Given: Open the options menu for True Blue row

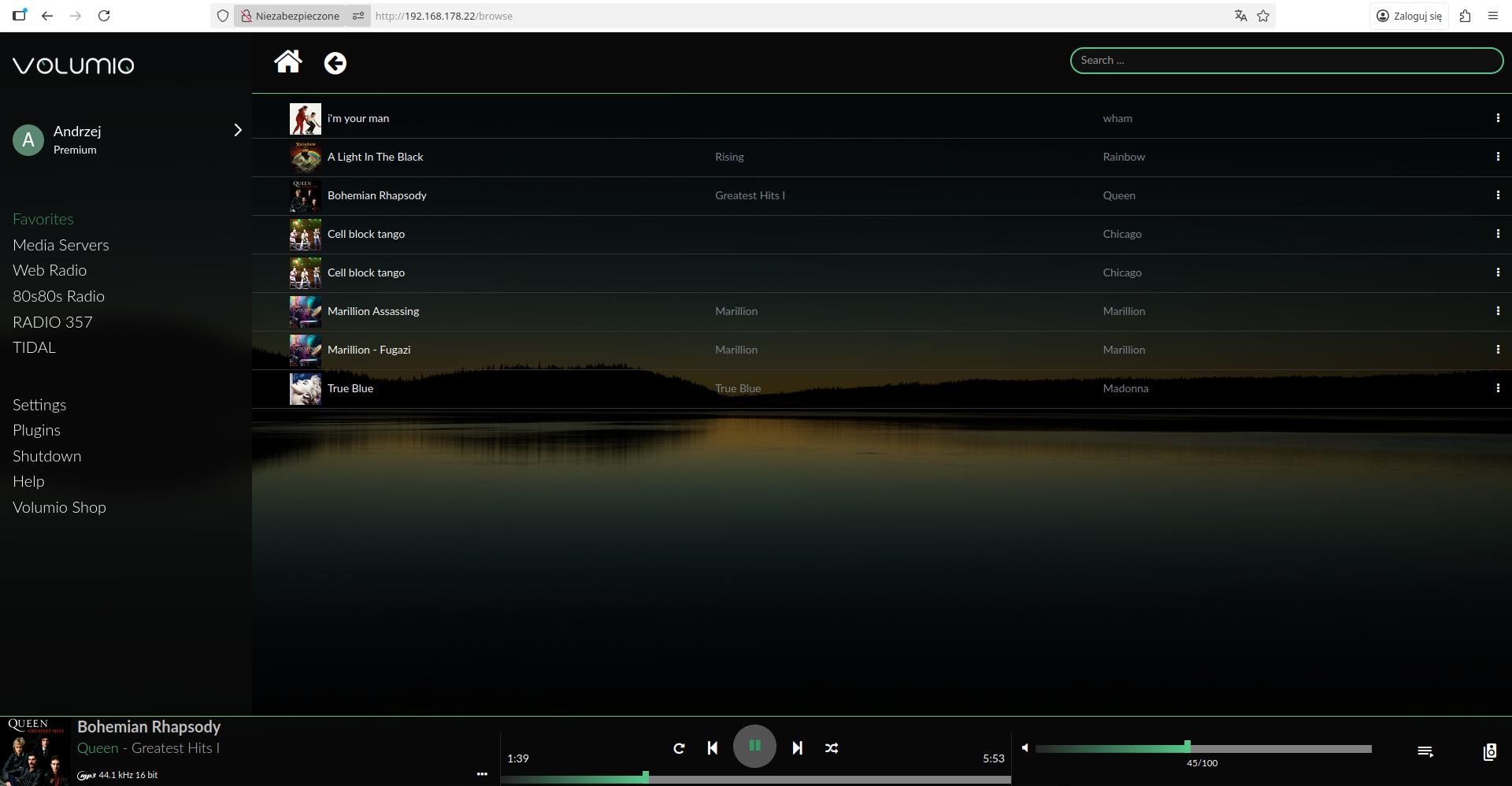Looking at the screenshot, I should click(x=1497, y=388).
